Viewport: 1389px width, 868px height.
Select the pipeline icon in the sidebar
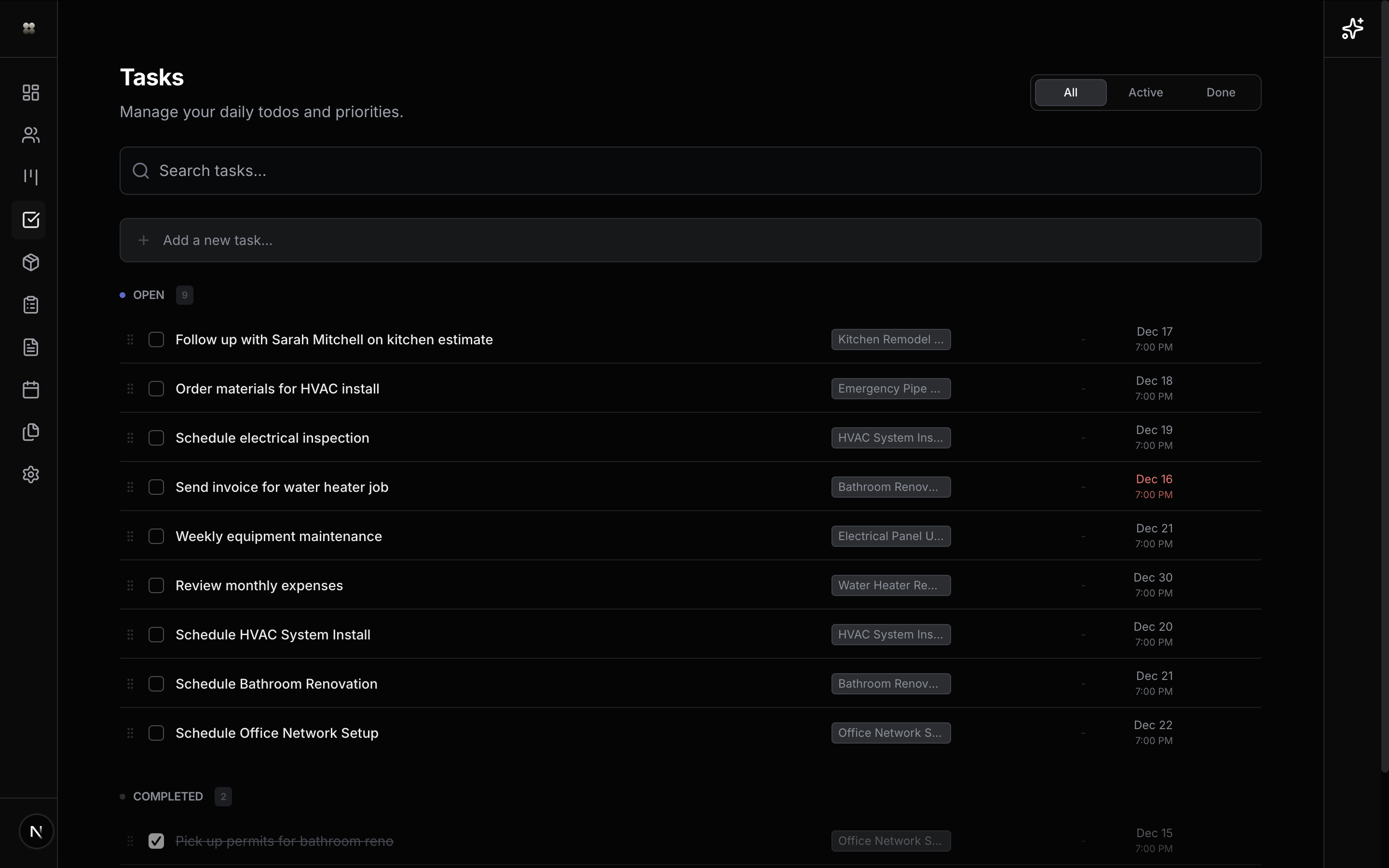(x=29, y=176)
